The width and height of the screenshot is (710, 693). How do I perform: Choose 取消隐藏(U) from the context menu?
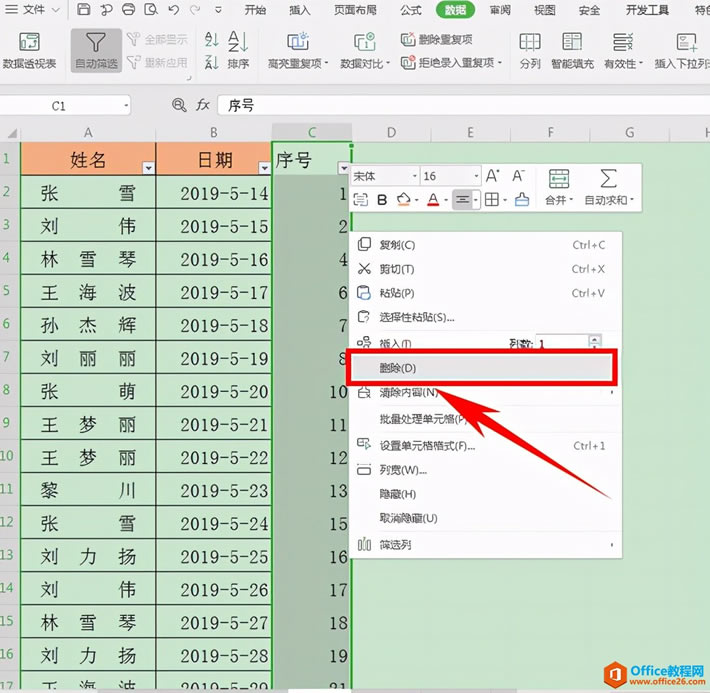486,518
